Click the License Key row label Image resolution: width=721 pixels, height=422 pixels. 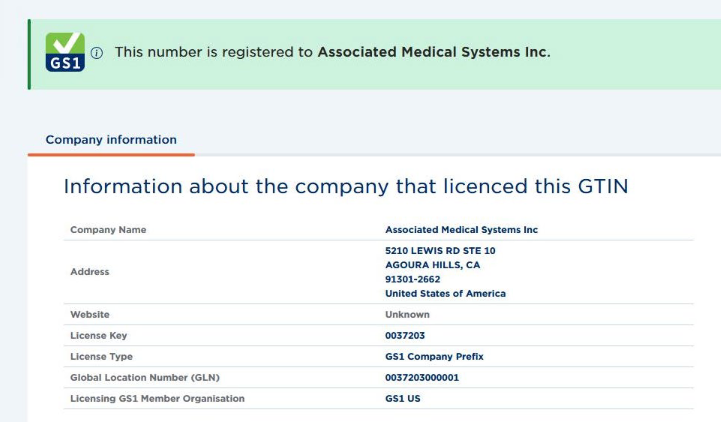coord(98,336)
